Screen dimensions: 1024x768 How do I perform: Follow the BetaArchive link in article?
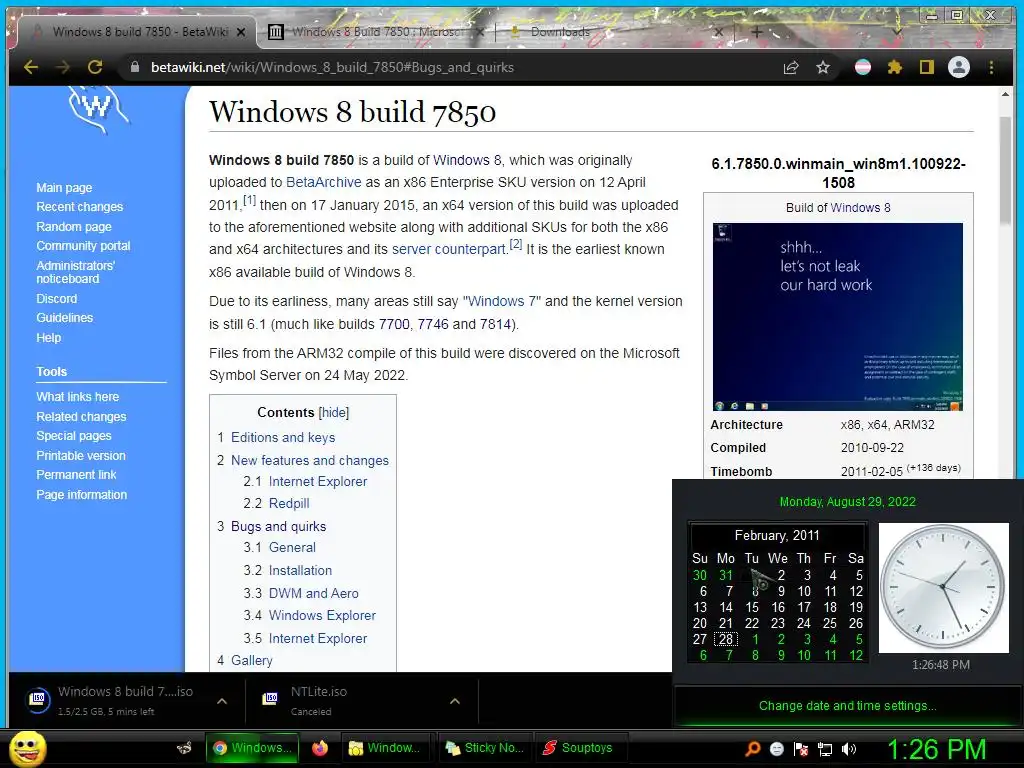coord(323,182)
